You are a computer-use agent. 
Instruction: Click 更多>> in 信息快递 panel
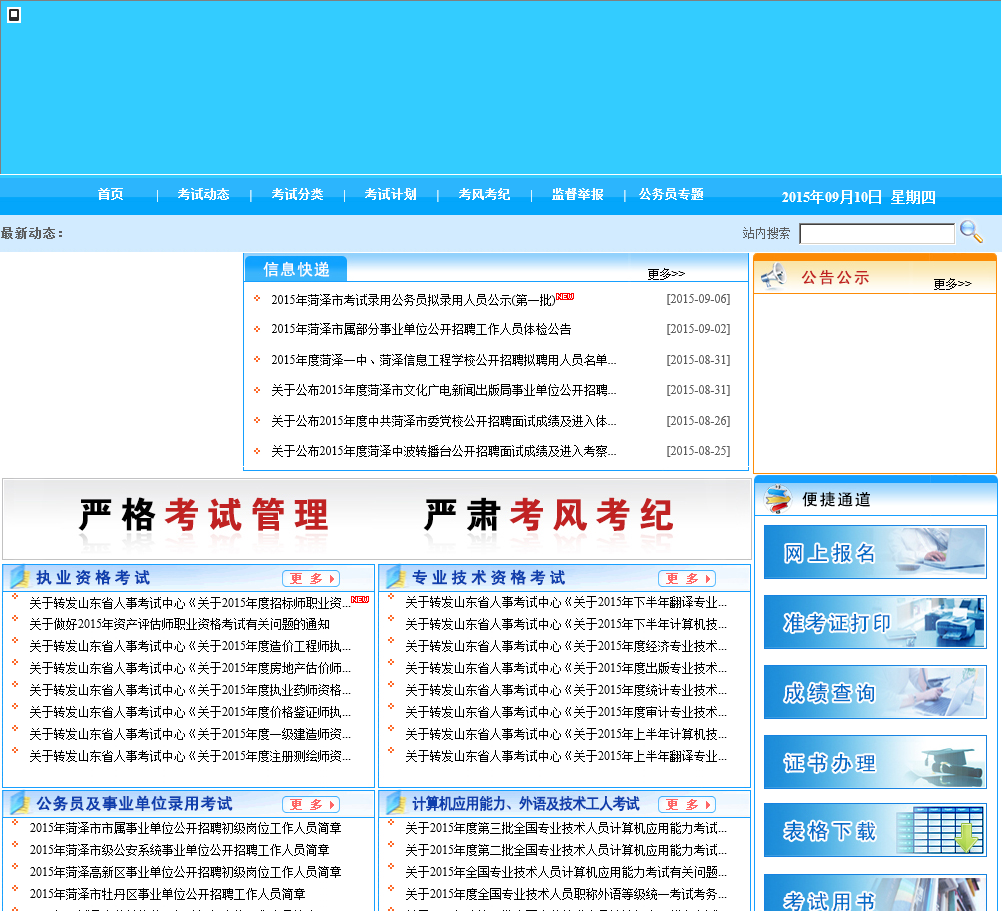coord(666,273)
